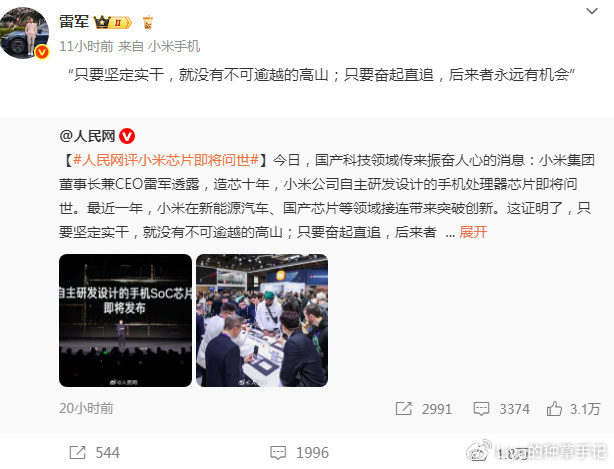
Task: Open the exhibition crowd photo
Action: [262, 320]
